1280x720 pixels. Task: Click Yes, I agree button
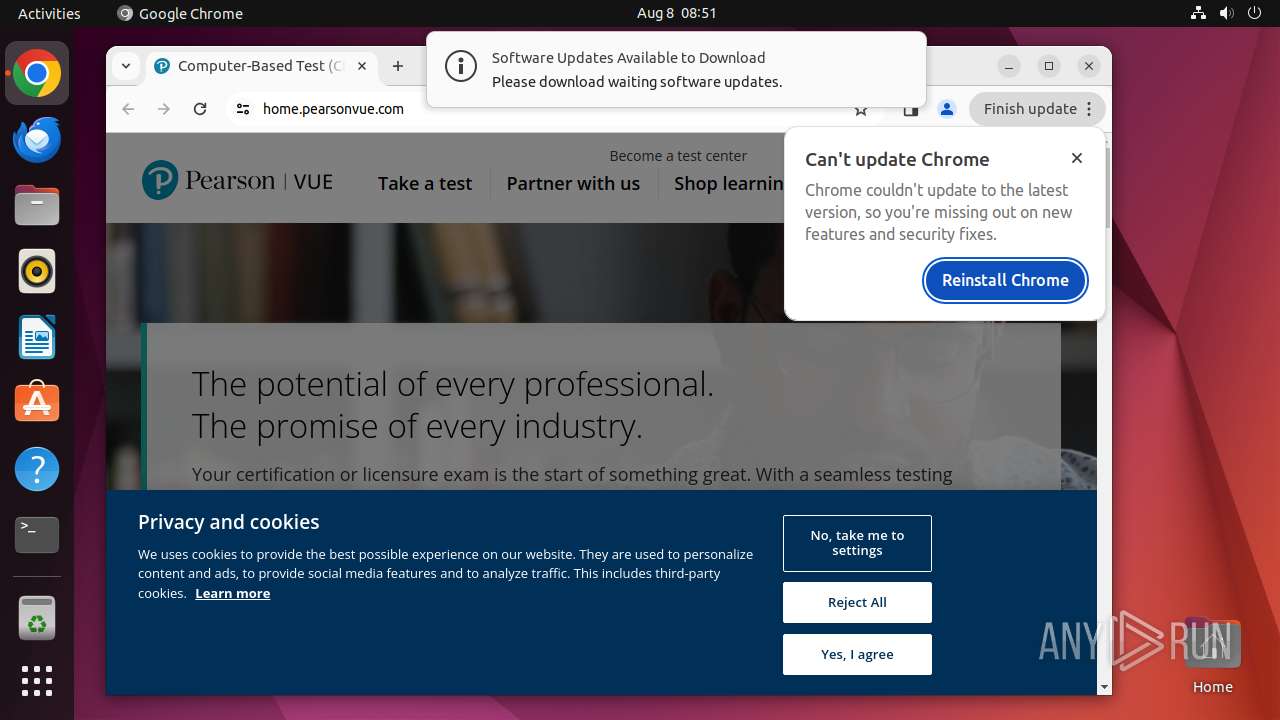[x=857, y=654]
